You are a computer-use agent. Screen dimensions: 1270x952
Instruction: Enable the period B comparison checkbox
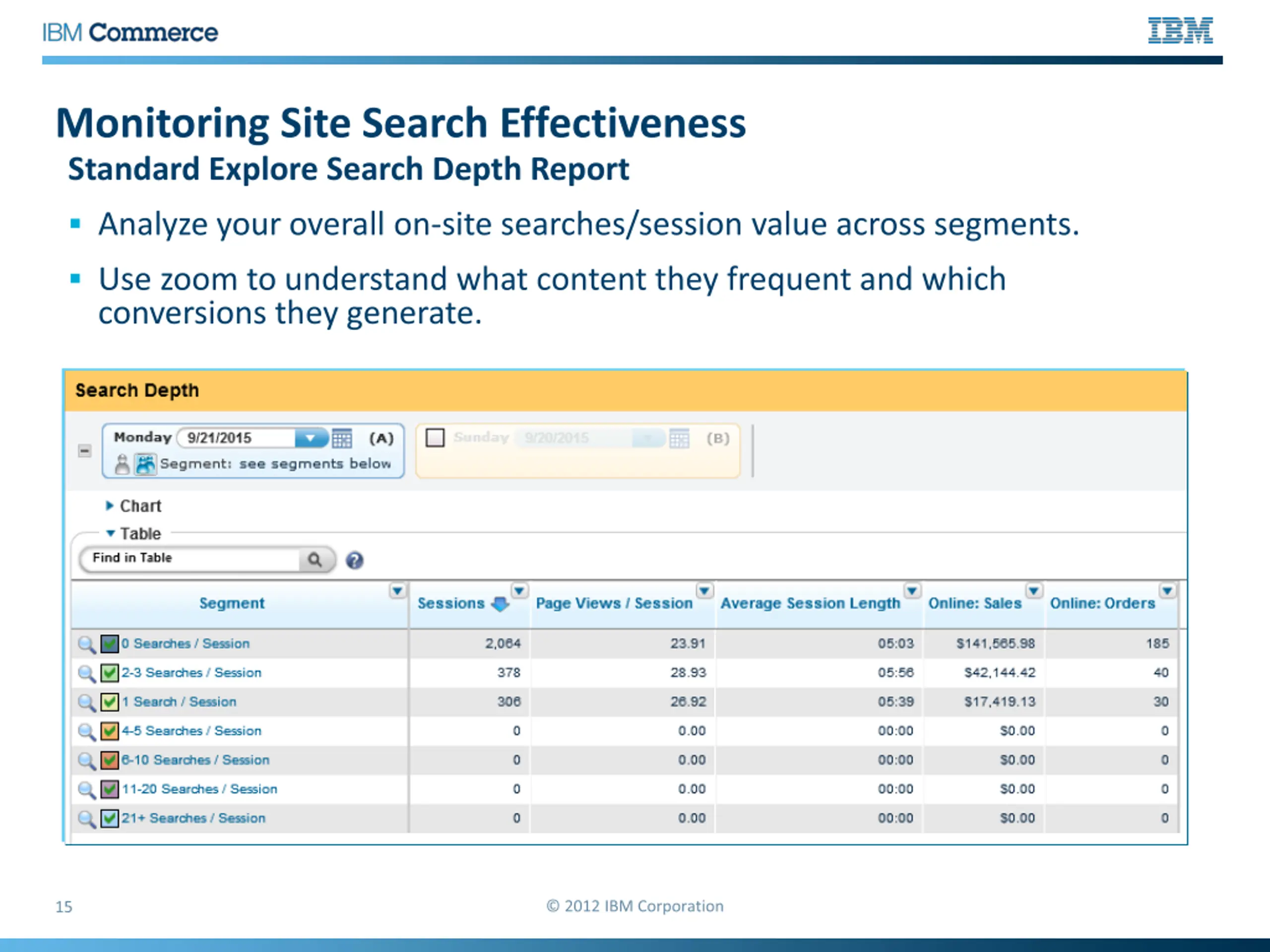[435, 438]
